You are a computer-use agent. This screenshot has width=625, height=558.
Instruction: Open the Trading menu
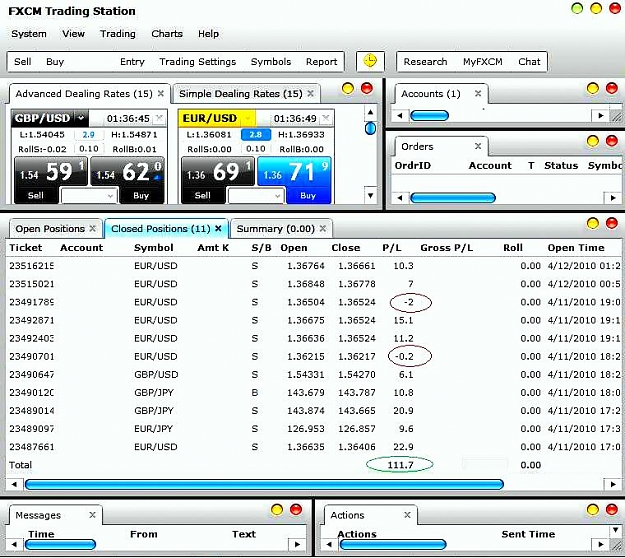point(118,34)
